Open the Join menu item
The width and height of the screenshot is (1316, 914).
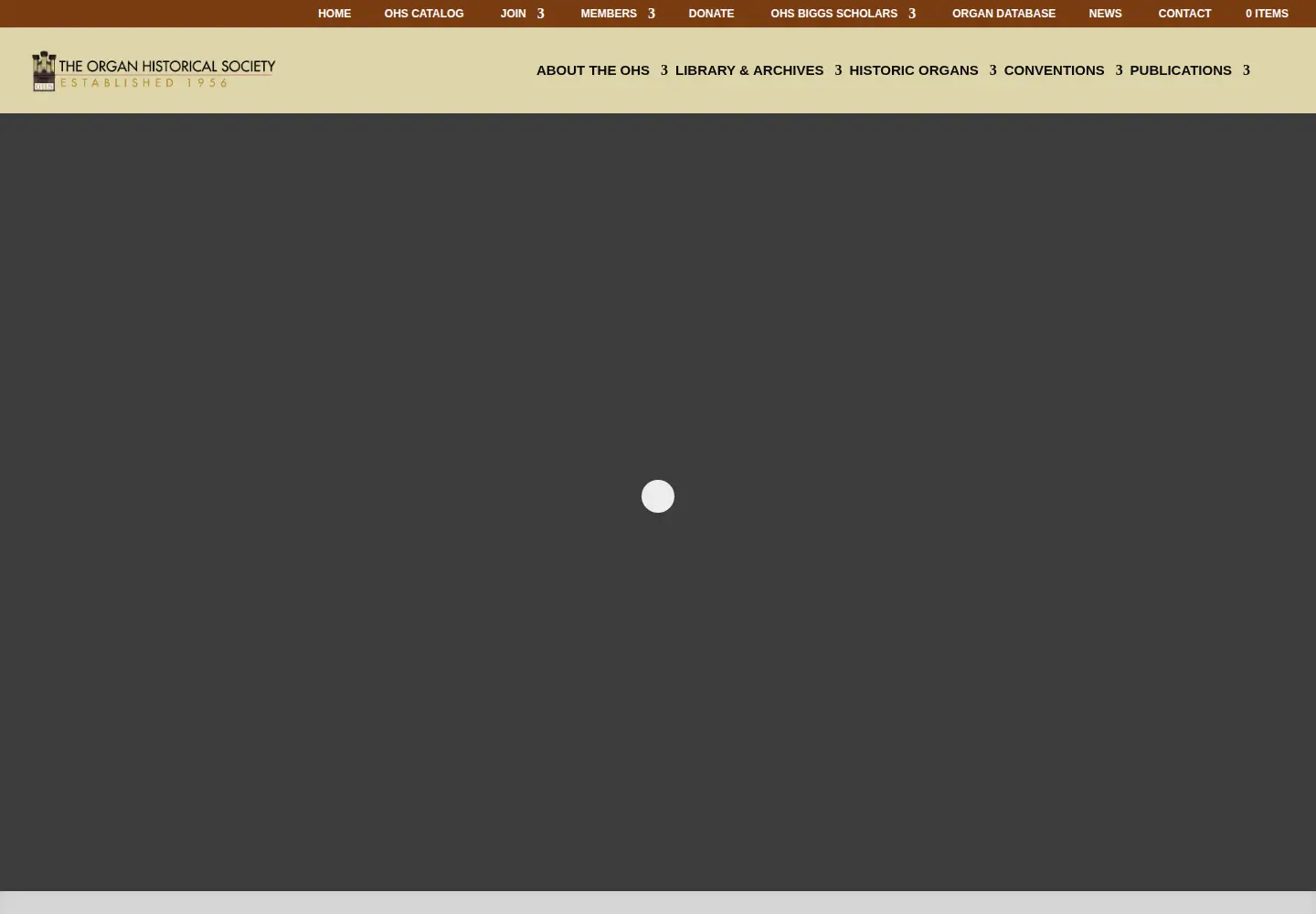click(513, 14)
